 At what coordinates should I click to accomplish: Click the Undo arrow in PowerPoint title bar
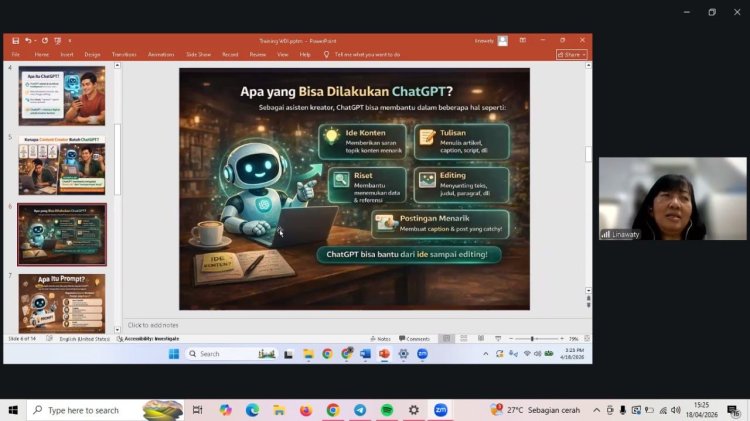(28, 41)
